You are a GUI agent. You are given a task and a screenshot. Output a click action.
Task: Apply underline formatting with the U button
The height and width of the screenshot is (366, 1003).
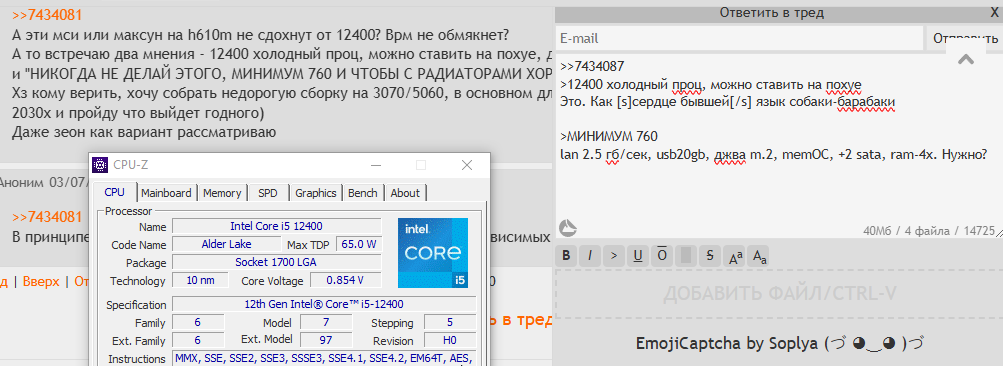(638, 256)
